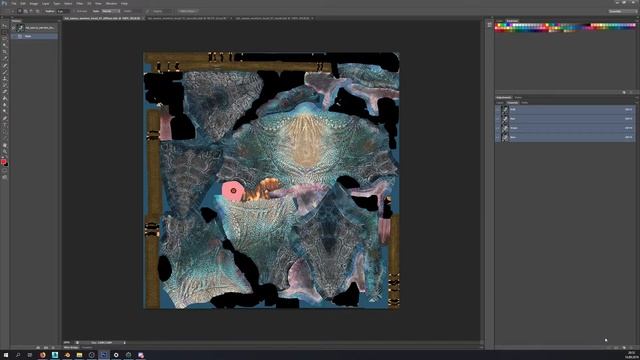The image size is (640, 360).
Task: Select the 'Open' history state
Action: (x=34, y=36)
